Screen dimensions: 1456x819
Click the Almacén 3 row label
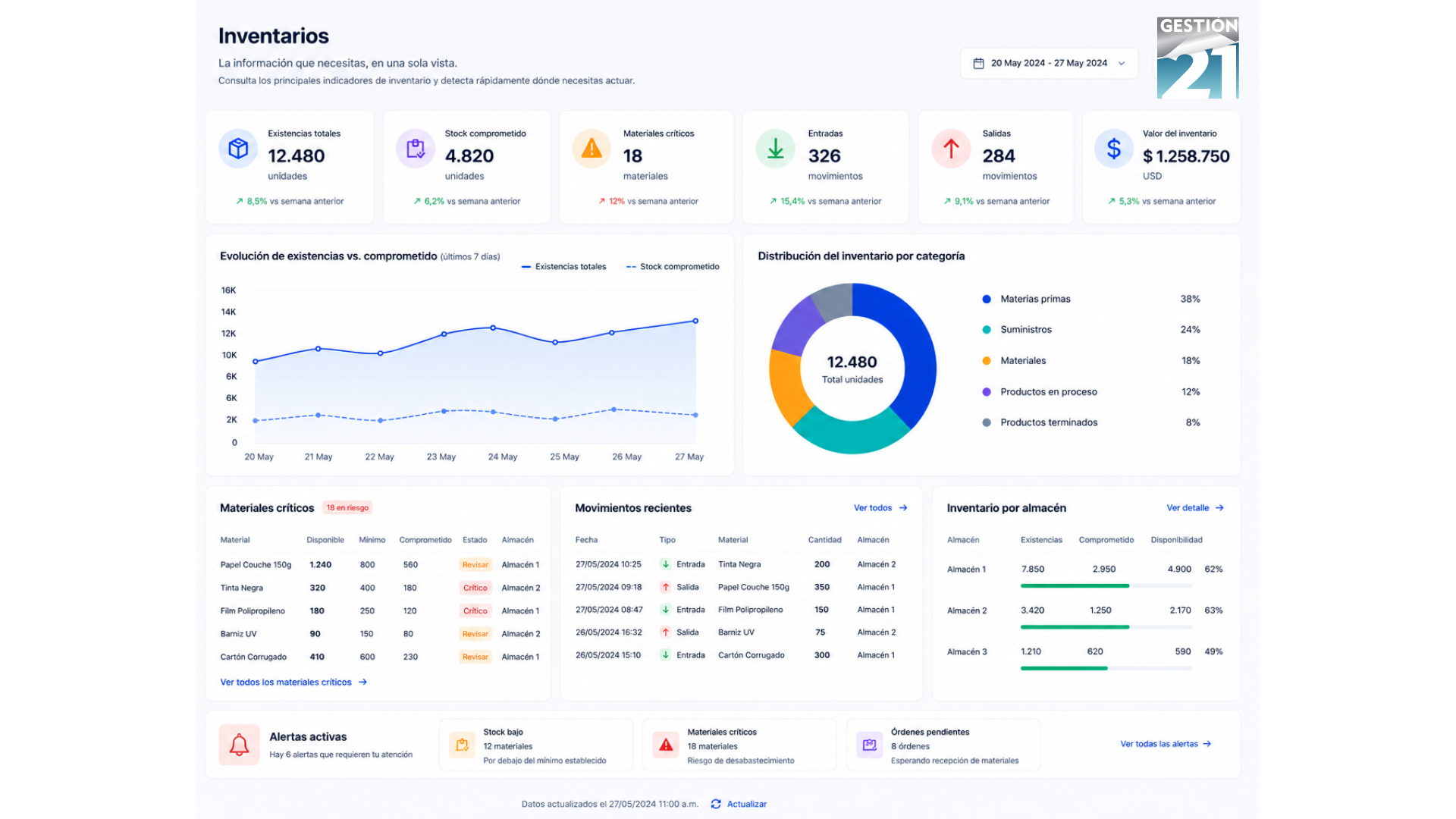coord(967,652)
